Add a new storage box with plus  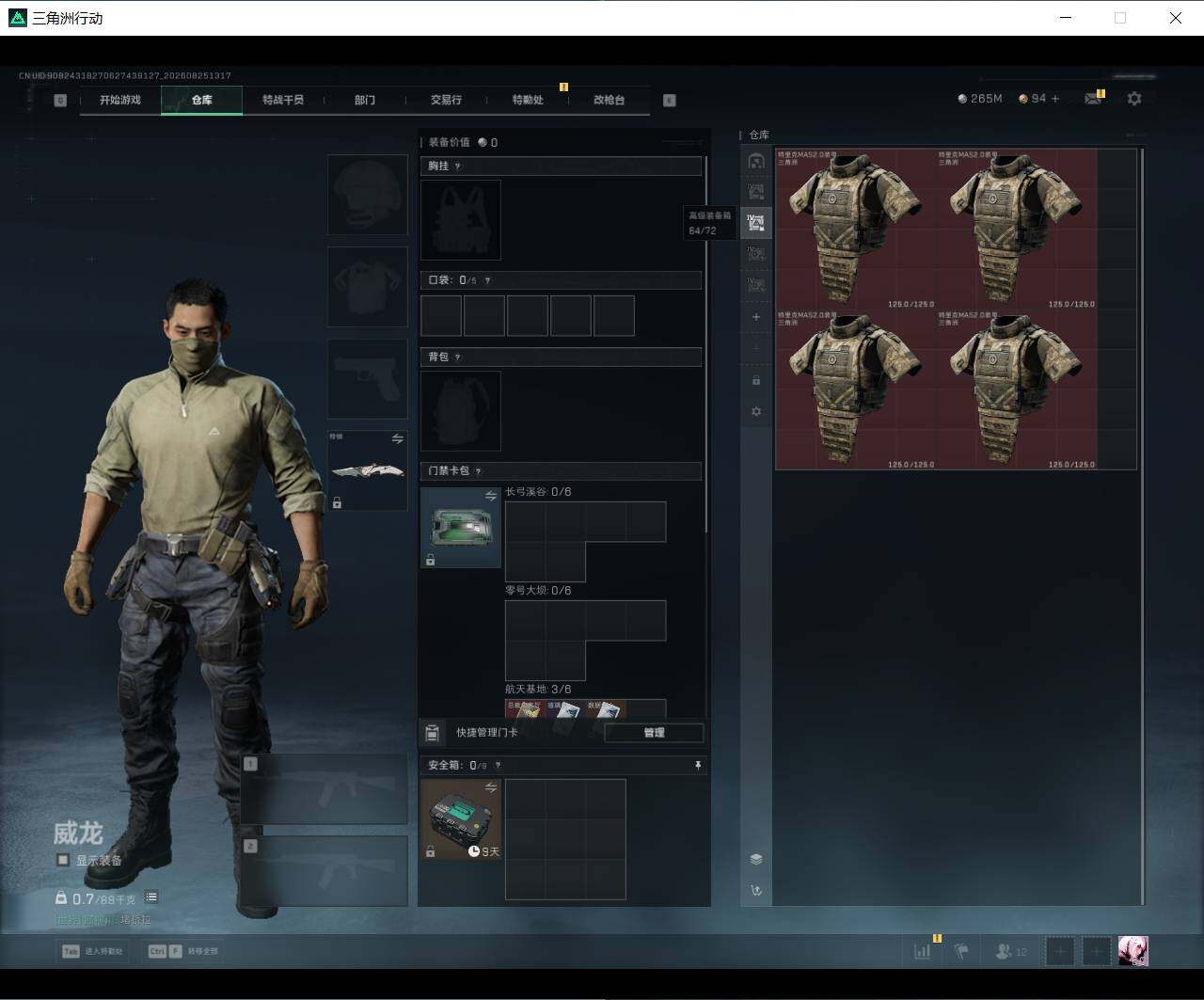point(756,317)
